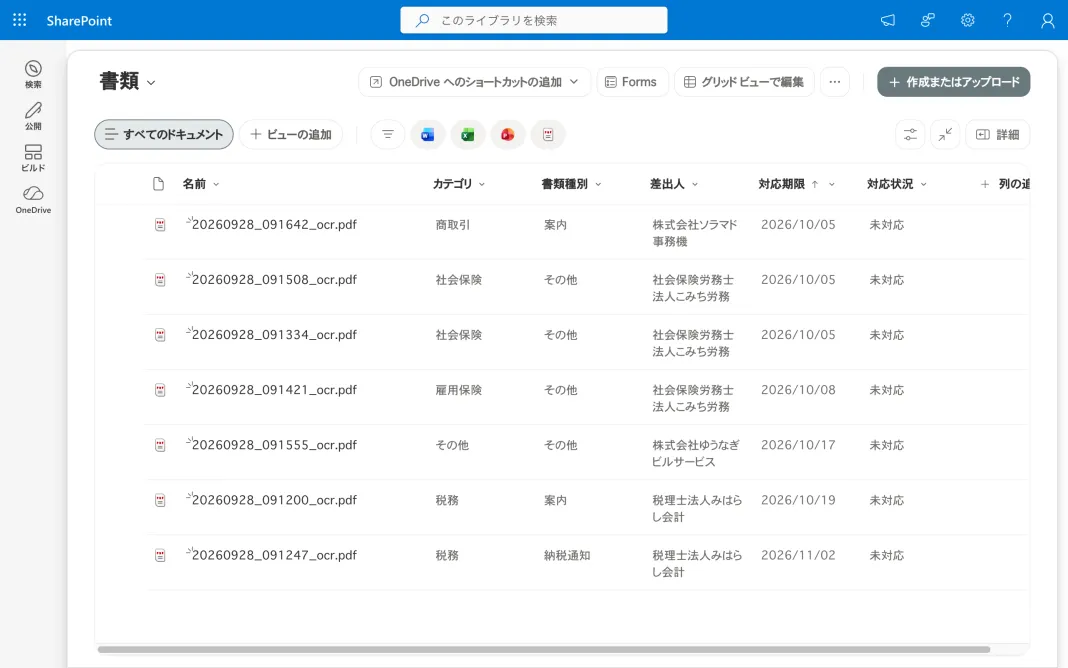Open the settings gear icon
Screen dimensions: 1068x668
[967, 20]
